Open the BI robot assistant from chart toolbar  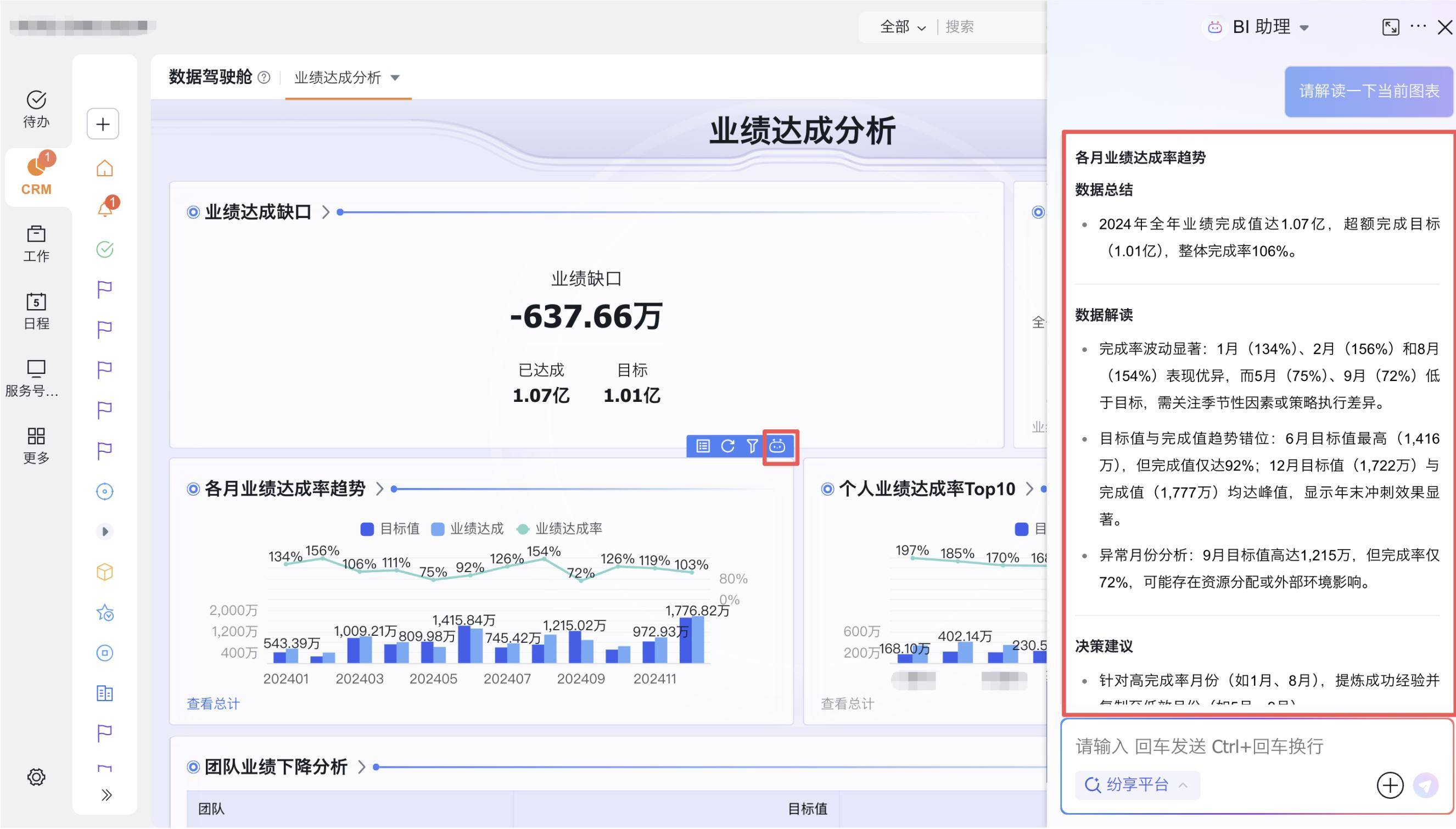point(779,447)
